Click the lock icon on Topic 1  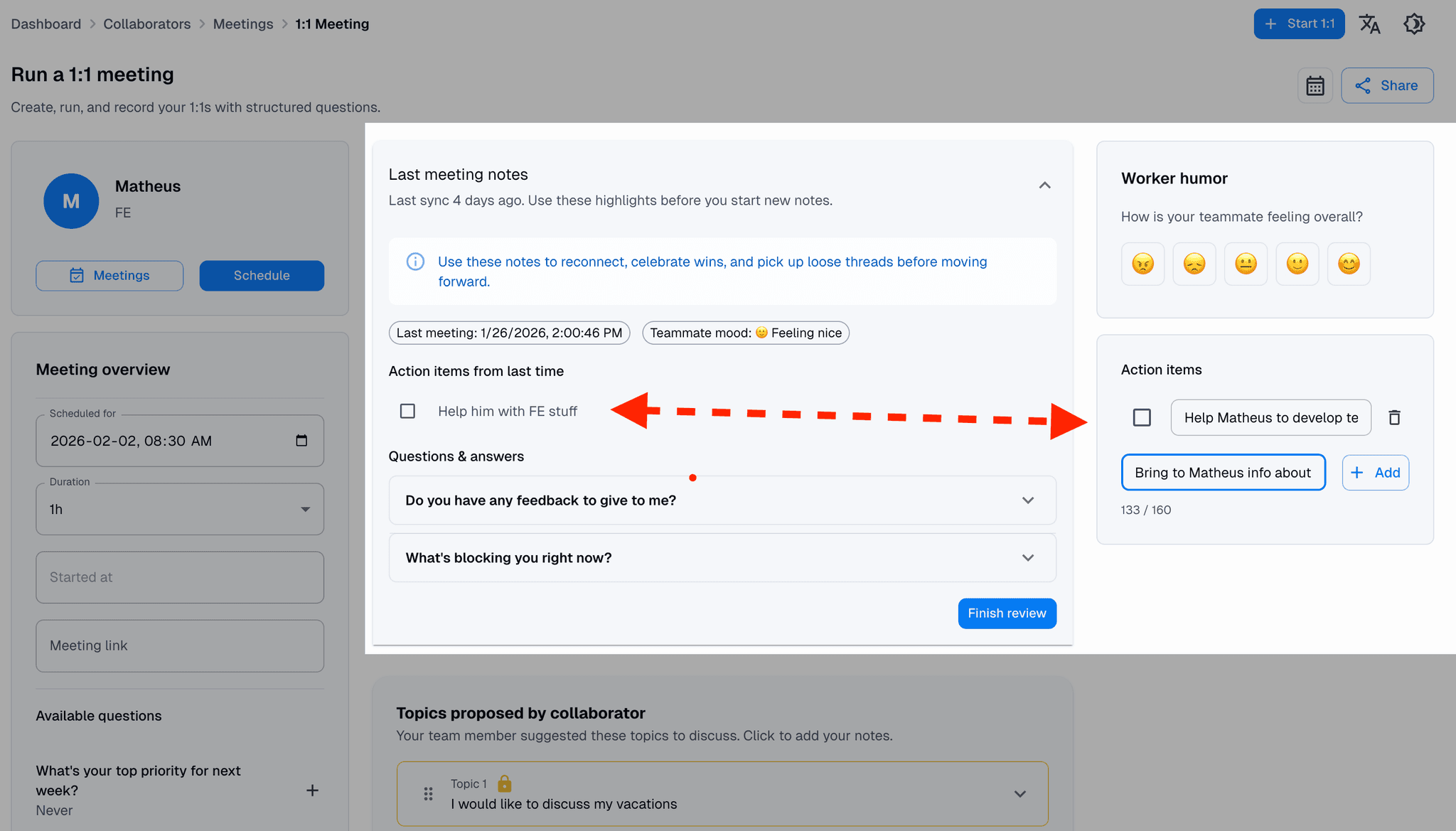tap(505, 783)
